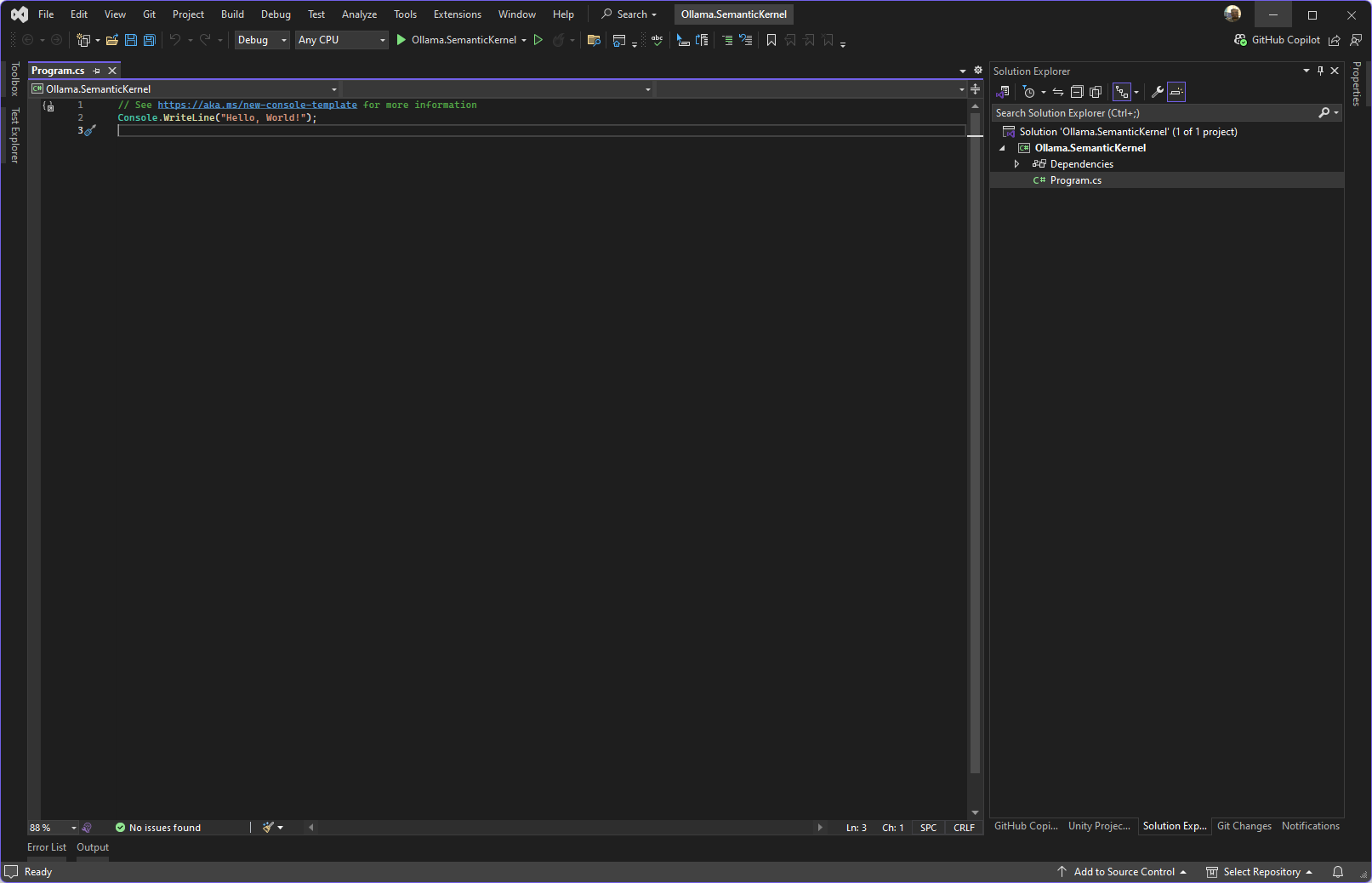Screen dimensions: 1372x883
Task: Click the Open File folder icon
Action: (111, 40)
